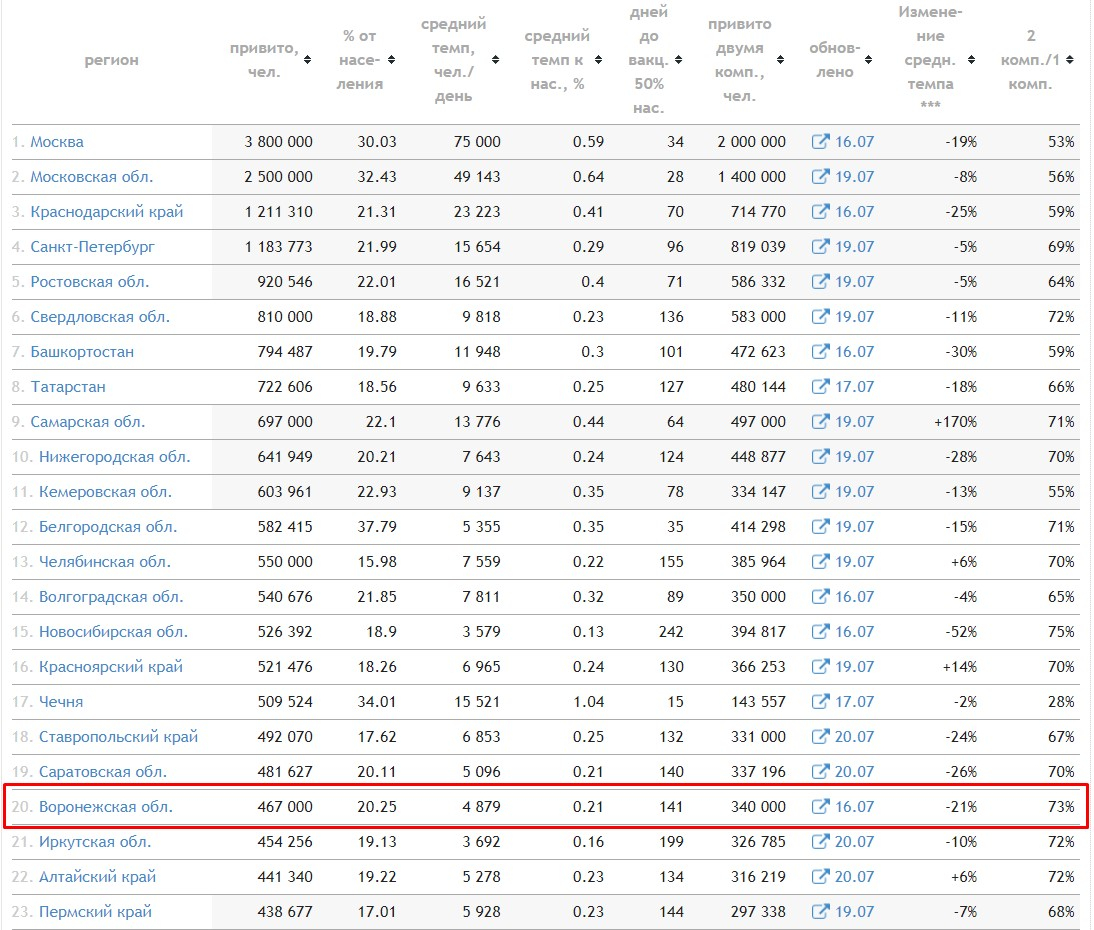Open external link icon for Белгородская обл.
This screenshot has height=930, width=1094.
tap(820, 527)
